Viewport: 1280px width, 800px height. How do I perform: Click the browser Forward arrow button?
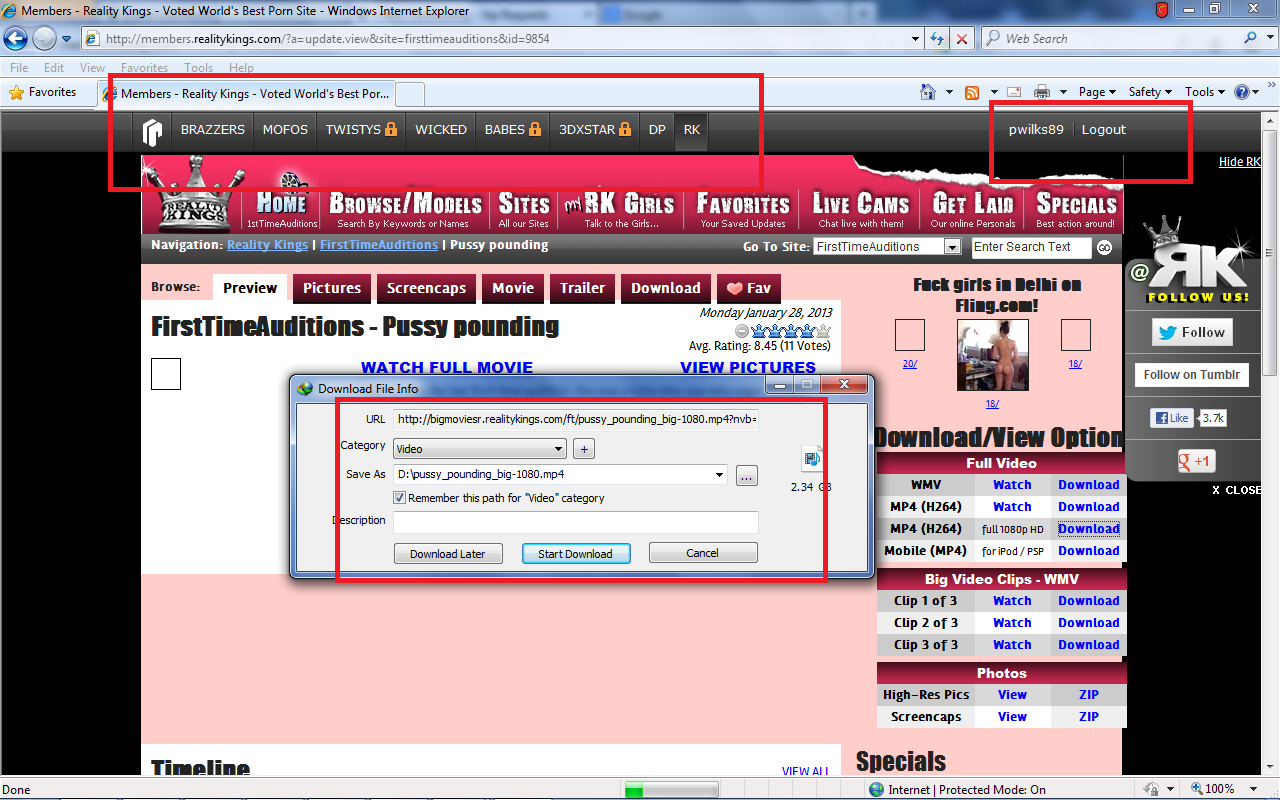click(x=44, y=39)
